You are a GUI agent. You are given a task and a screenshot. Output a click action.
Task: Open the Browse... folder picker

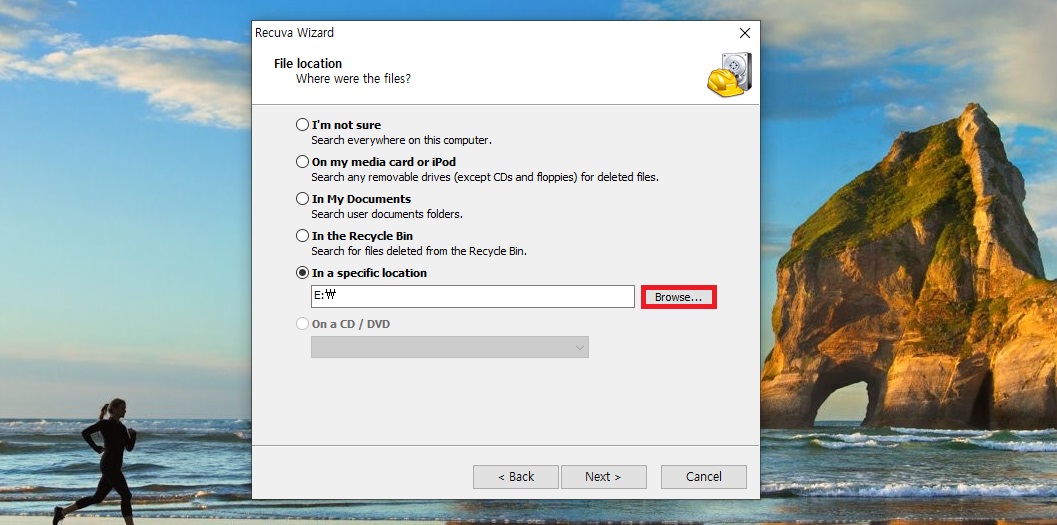[x=678, y=297]
